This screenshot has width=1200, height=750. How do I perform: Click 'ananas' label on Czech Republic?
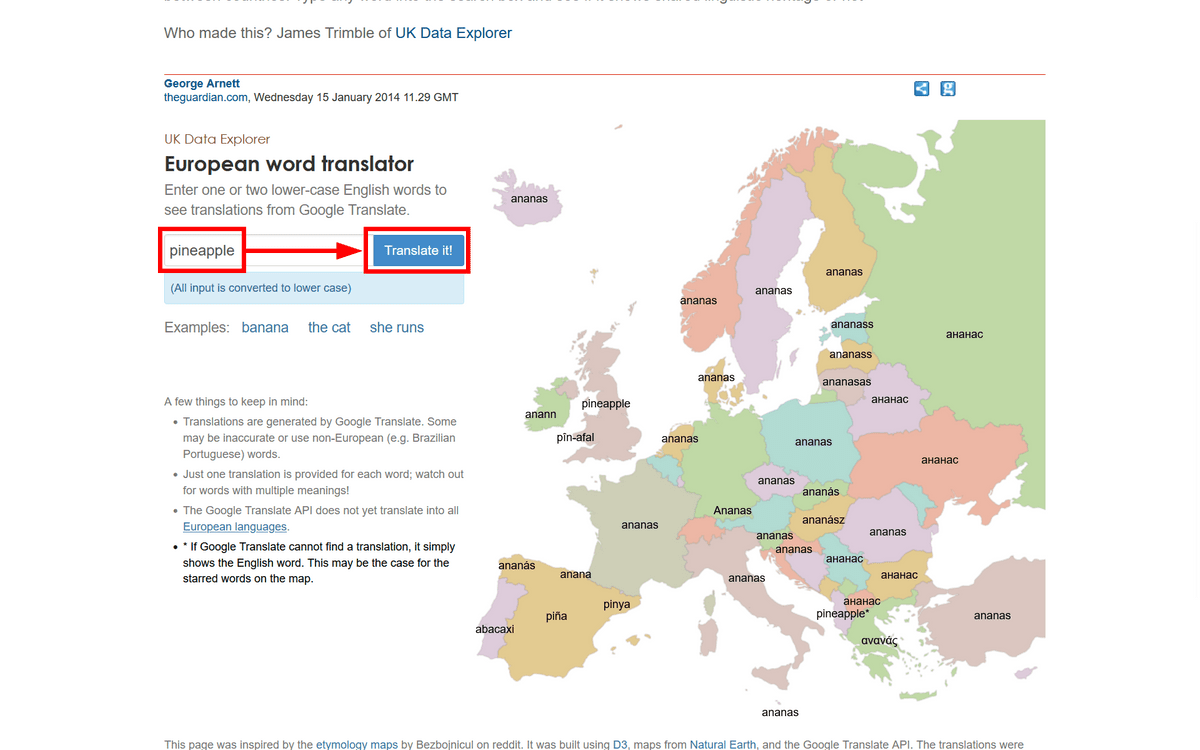(x=776, y=481)
